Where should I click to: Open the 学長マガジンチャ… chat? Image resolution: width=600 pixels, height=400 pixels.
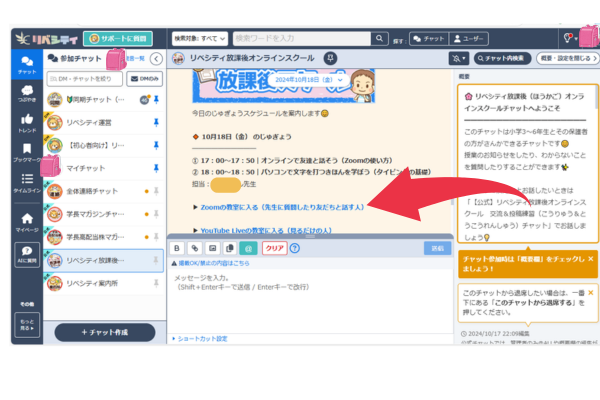[x=94, y=214]
